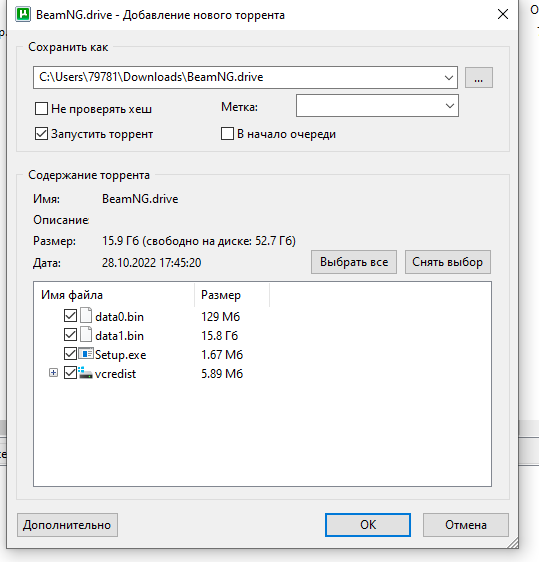The width and height of the screenshot is (539, 562).
Task: Click inside the save path field
Action: [x=237, y=77]
